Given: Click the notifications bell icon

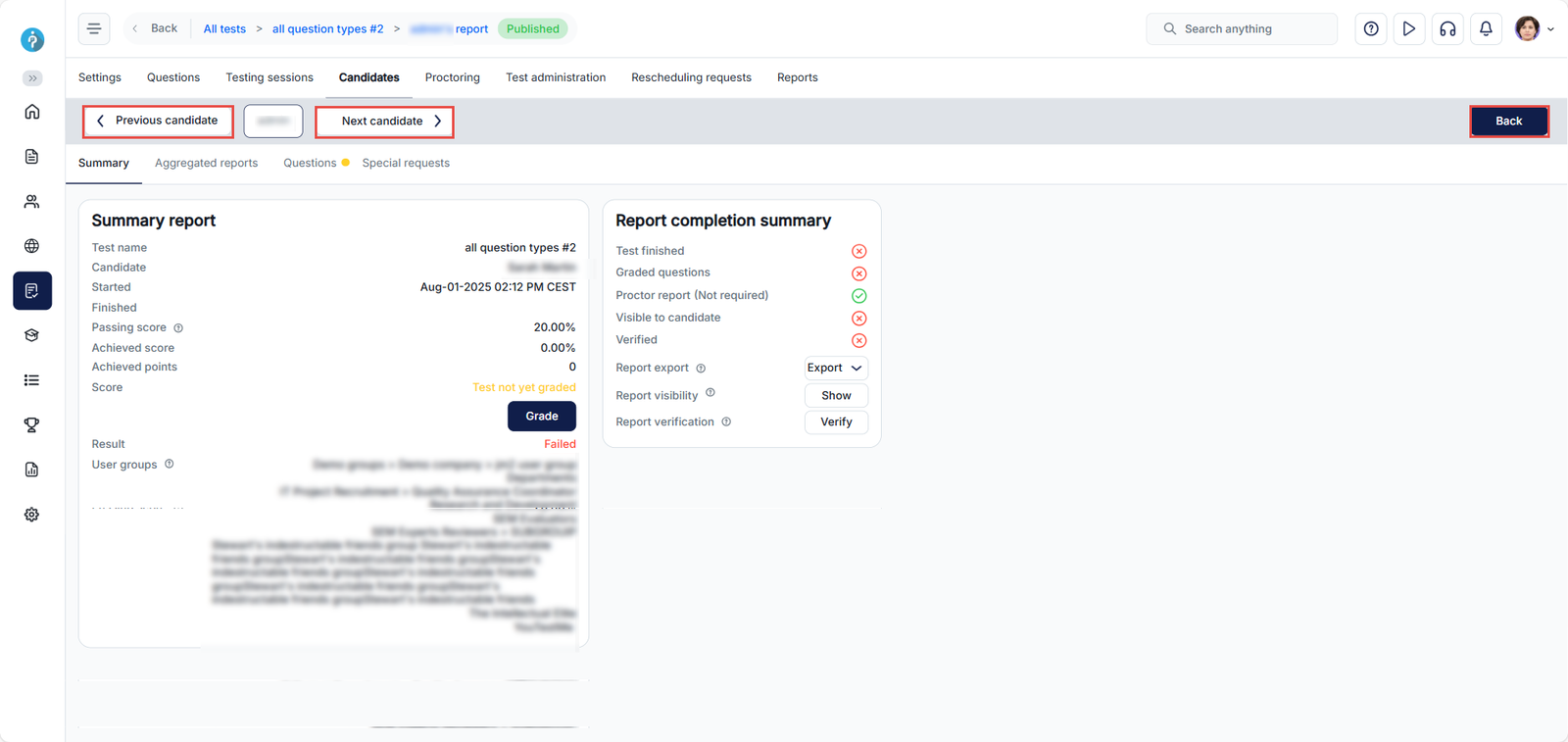Looking at the screenshot, I should [1486, 29].
